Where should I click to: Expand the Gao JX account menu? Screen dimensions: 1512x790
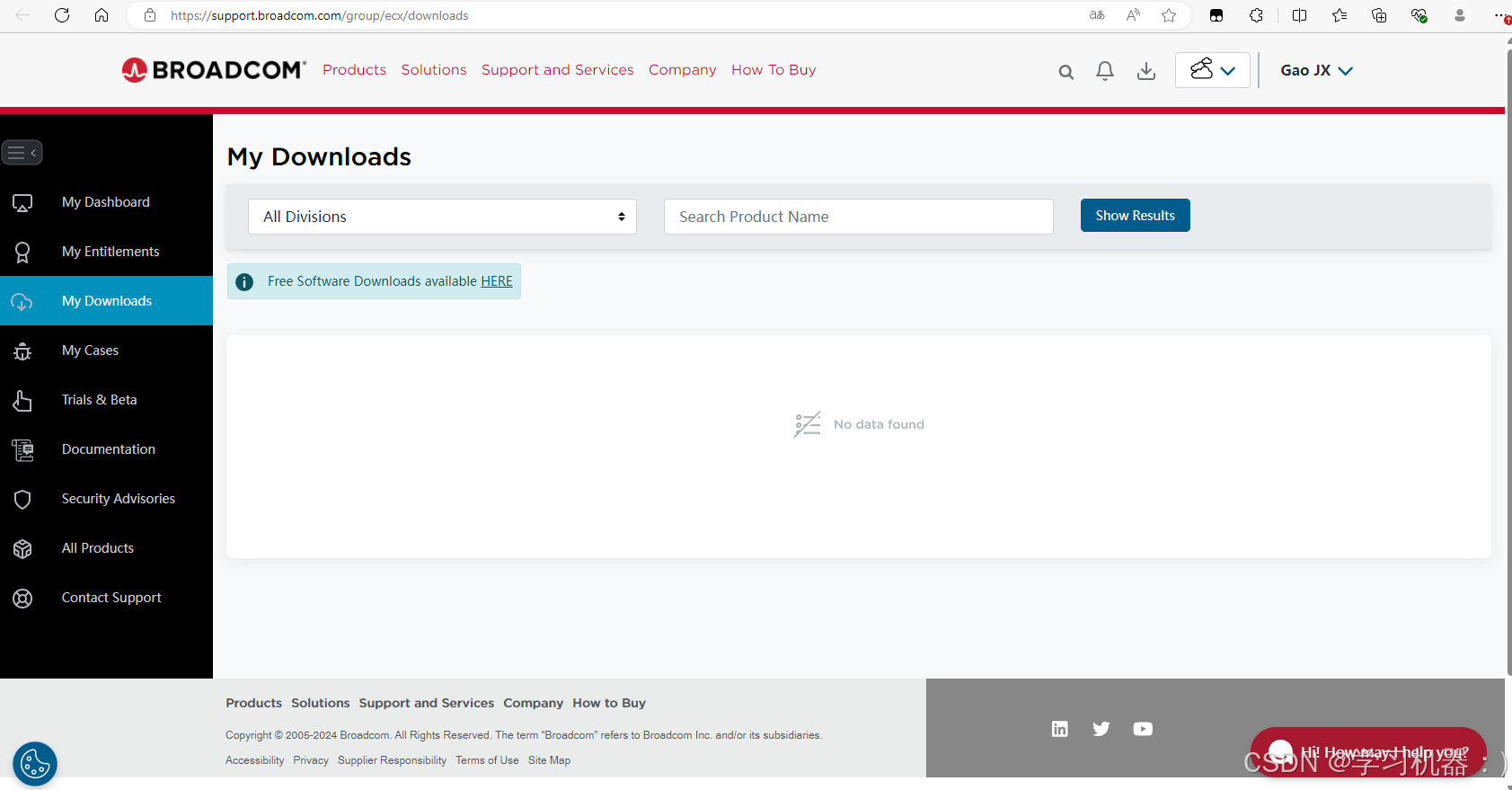pos(1316,70)
